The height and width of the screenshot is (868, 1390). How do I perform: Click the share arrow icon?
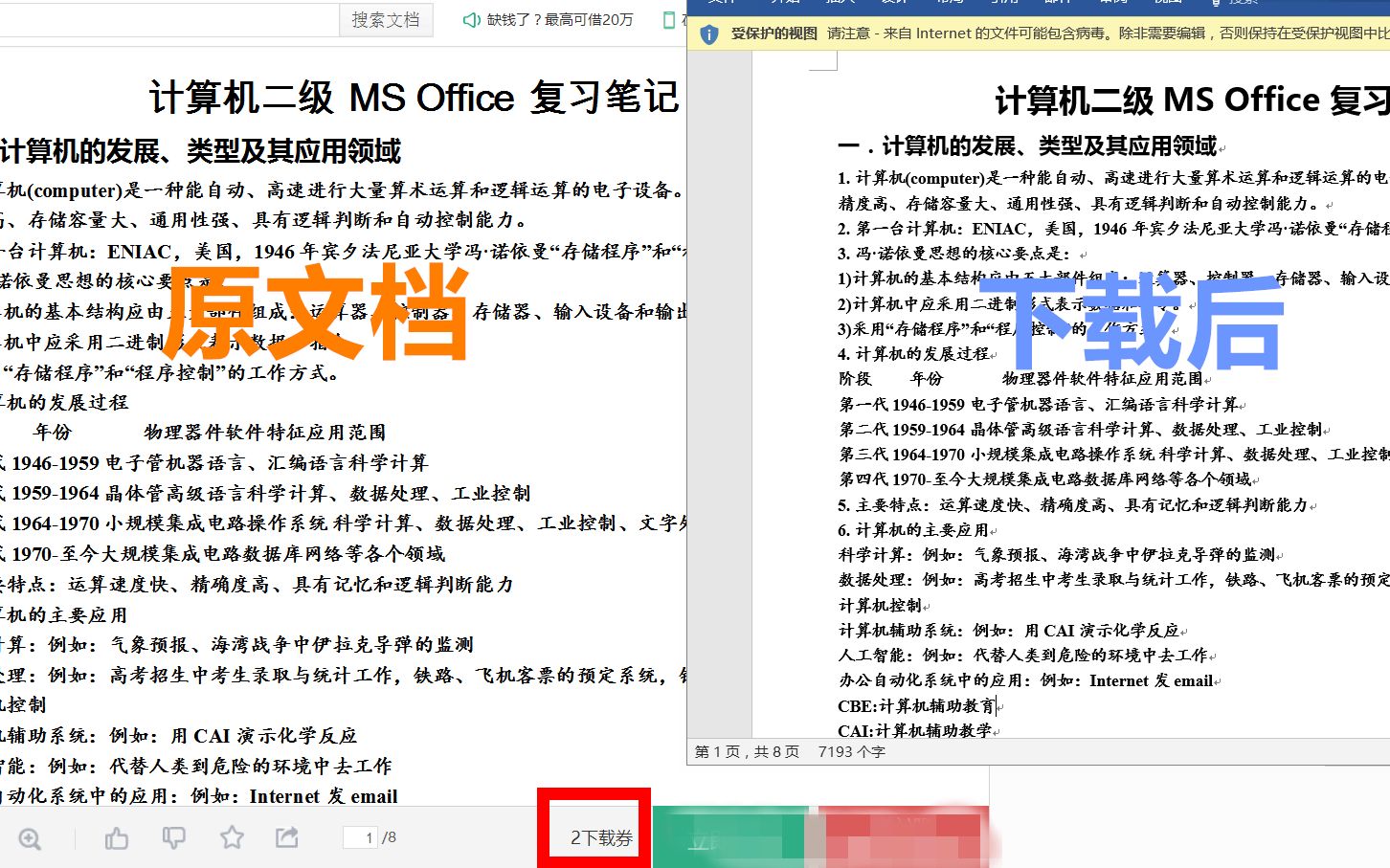287,838
